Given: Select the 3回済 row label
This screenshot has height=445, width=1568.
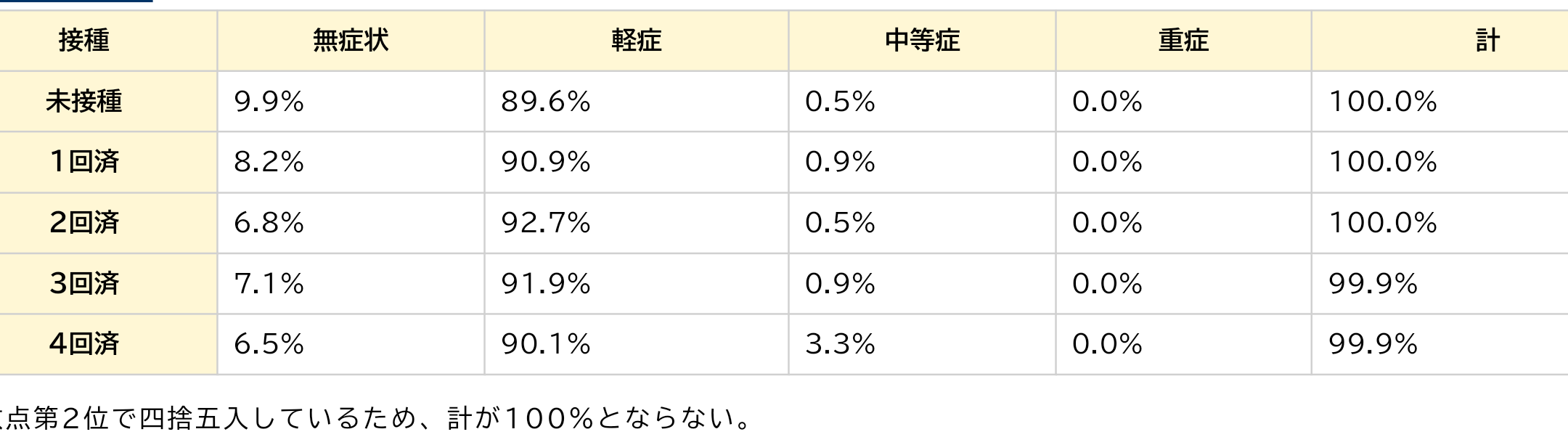Looking at the screenshot, I should coord(84,283).
